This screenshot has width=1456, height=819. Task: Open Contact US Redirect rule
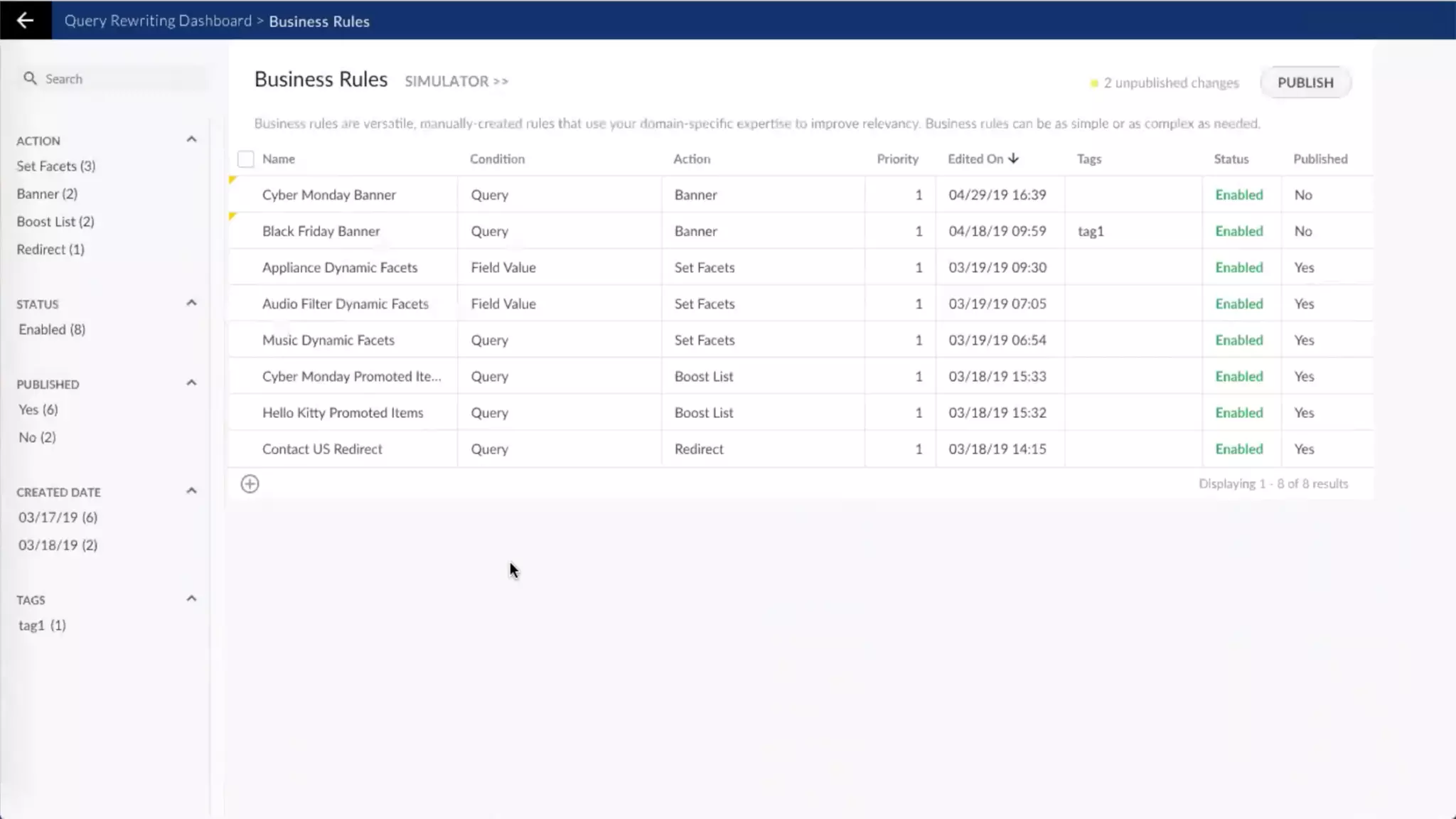click(x=322, y=449)
